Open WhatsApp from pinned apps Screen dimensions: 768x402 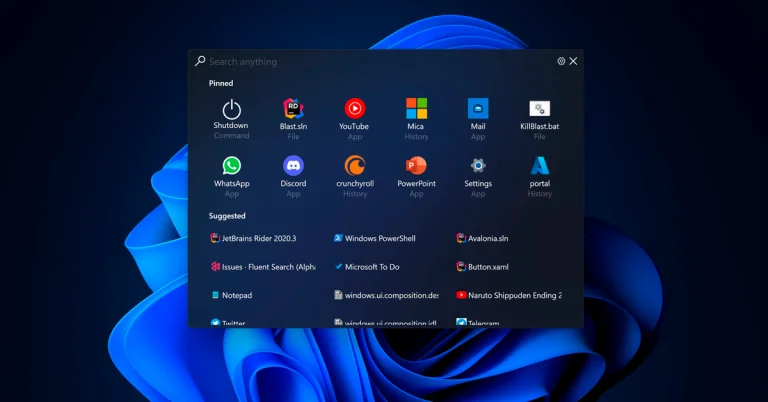(x=231, y=166)
